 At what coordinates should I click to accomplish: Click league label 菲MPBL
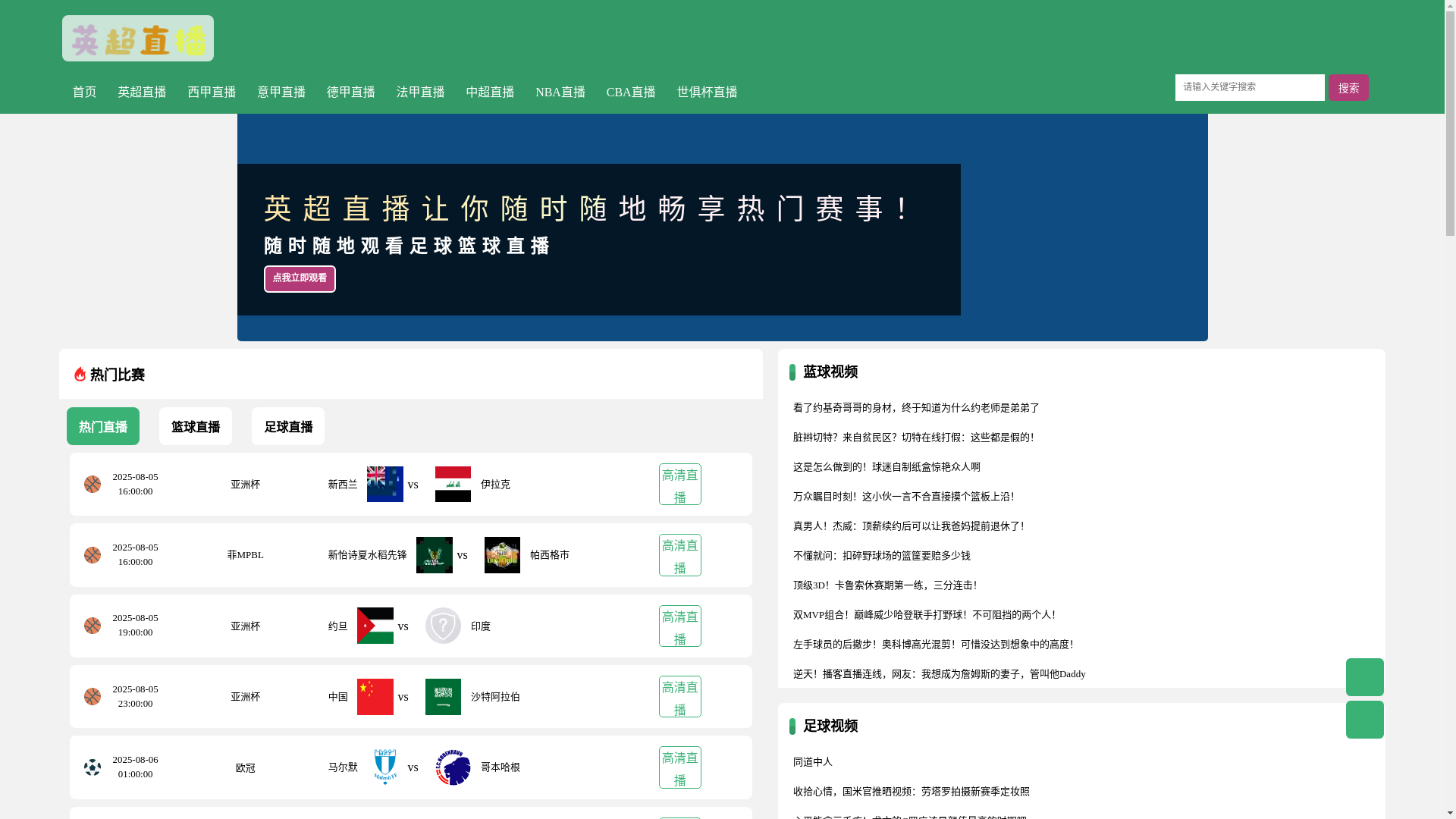click(x=246, y=555)
